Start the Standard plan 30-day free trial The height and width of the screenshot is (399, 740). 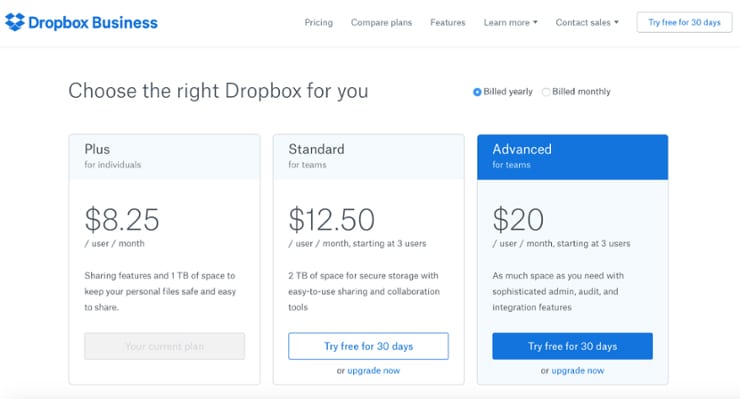(x=369, y=346)
